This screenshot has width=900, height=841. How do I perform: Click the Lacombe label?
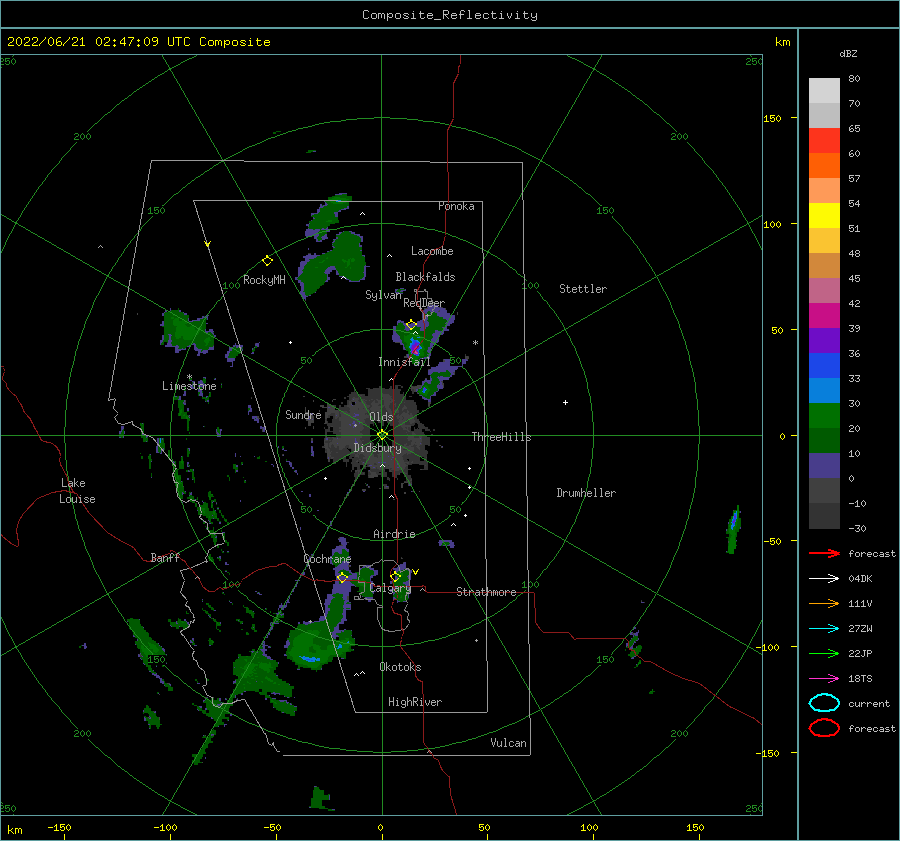[432, 251]
